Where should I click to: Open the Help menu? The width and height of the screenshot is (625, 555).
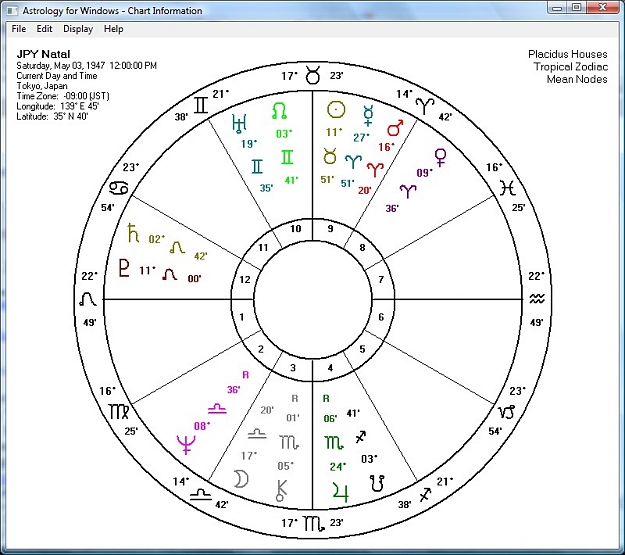(114, 29)
